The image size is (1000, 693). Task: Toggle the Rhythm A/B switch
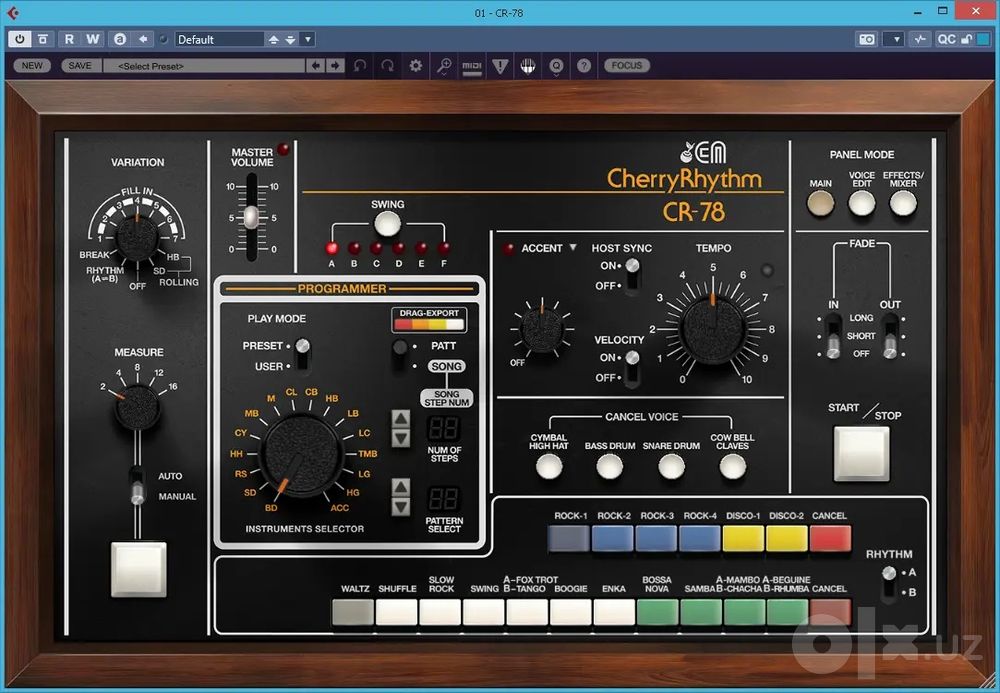[888, 583]
